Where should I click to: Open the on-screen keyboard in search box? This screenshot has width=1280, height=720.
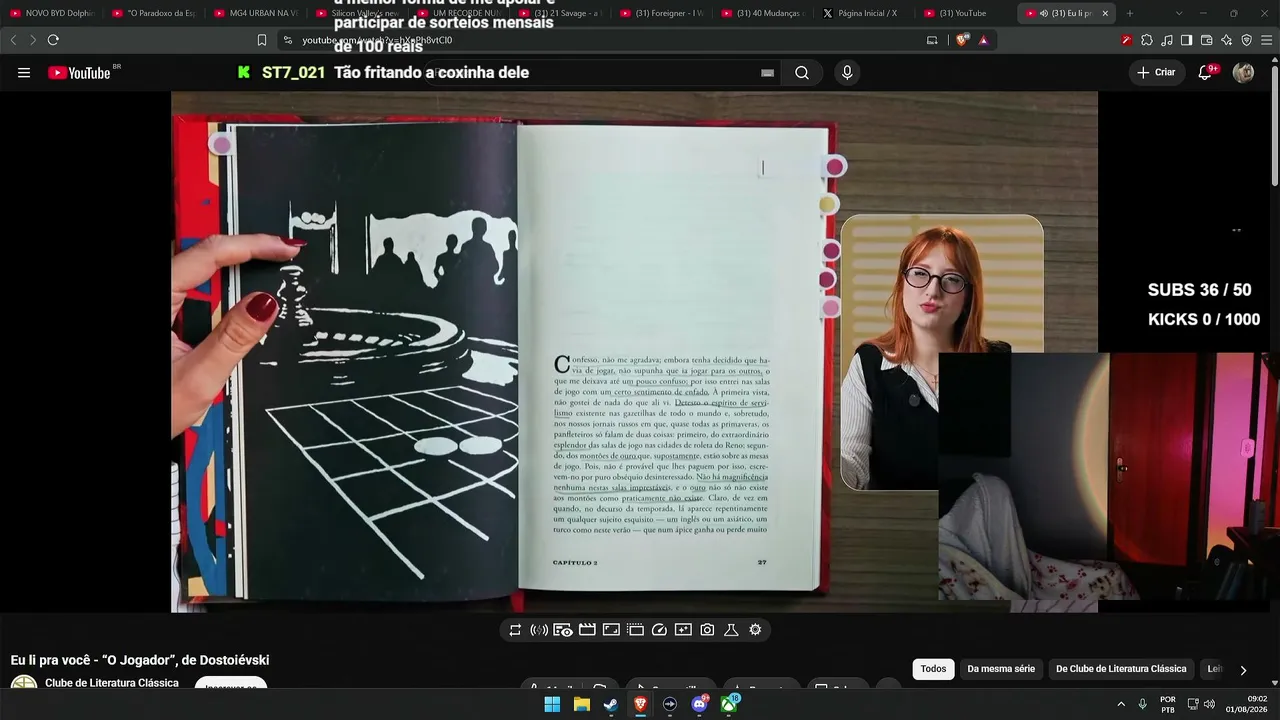point(767,73)
